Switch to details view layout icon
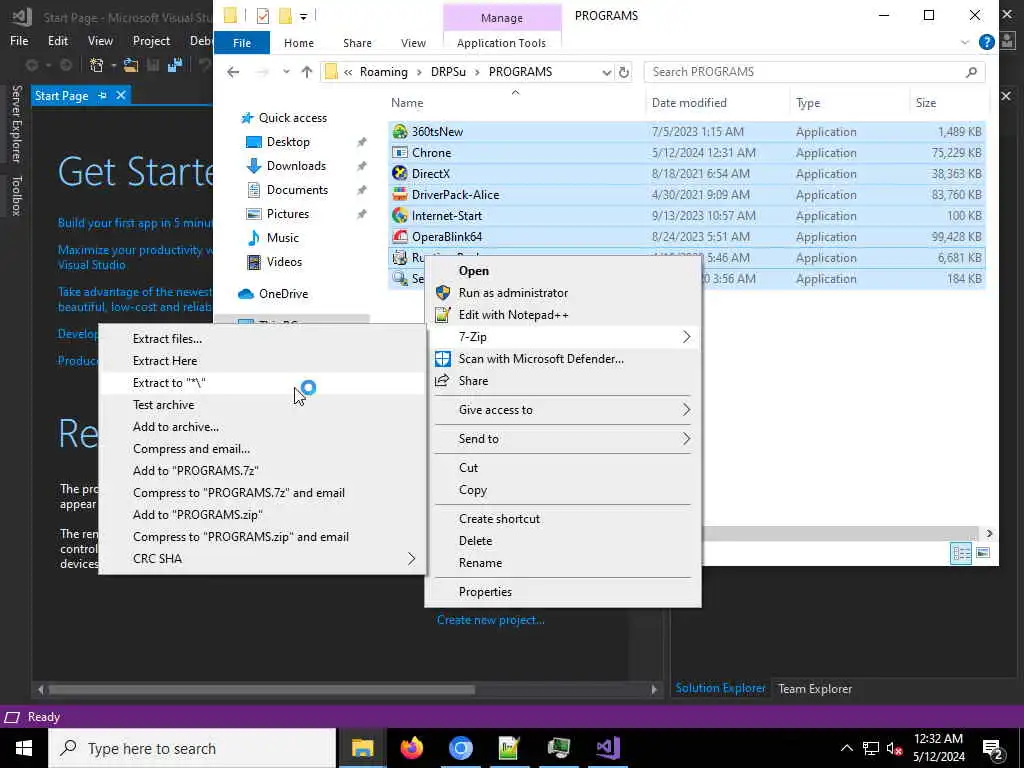 [961, 554]
